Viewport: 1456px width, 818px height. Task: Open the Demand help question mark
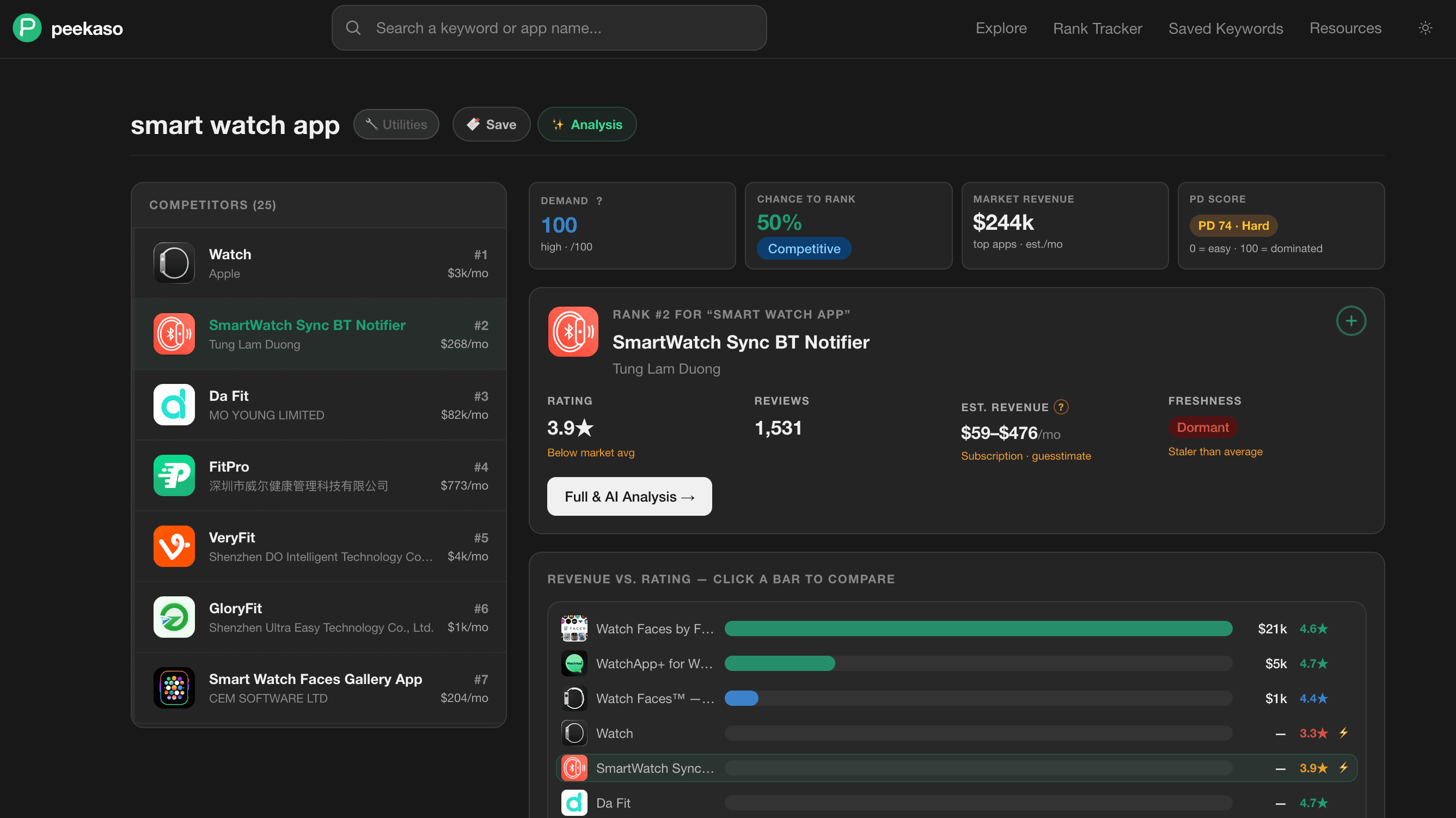pyautogui.click(x=599, y=200)
